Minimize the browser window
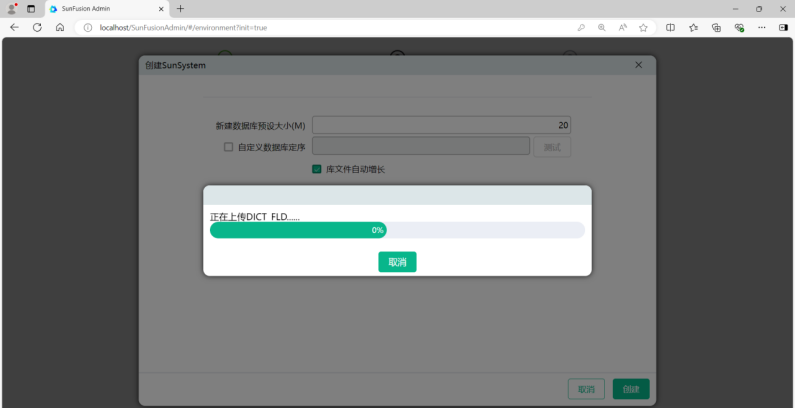The image size is (795, 409). click(736, 9)
